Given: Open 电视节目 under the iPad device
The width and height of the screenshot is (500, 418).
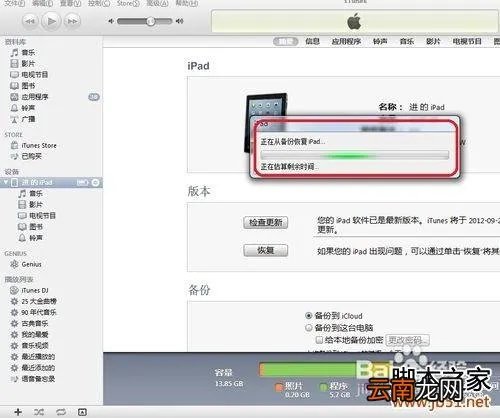Looking at the screenshot, I should click(x=37, y=215).
